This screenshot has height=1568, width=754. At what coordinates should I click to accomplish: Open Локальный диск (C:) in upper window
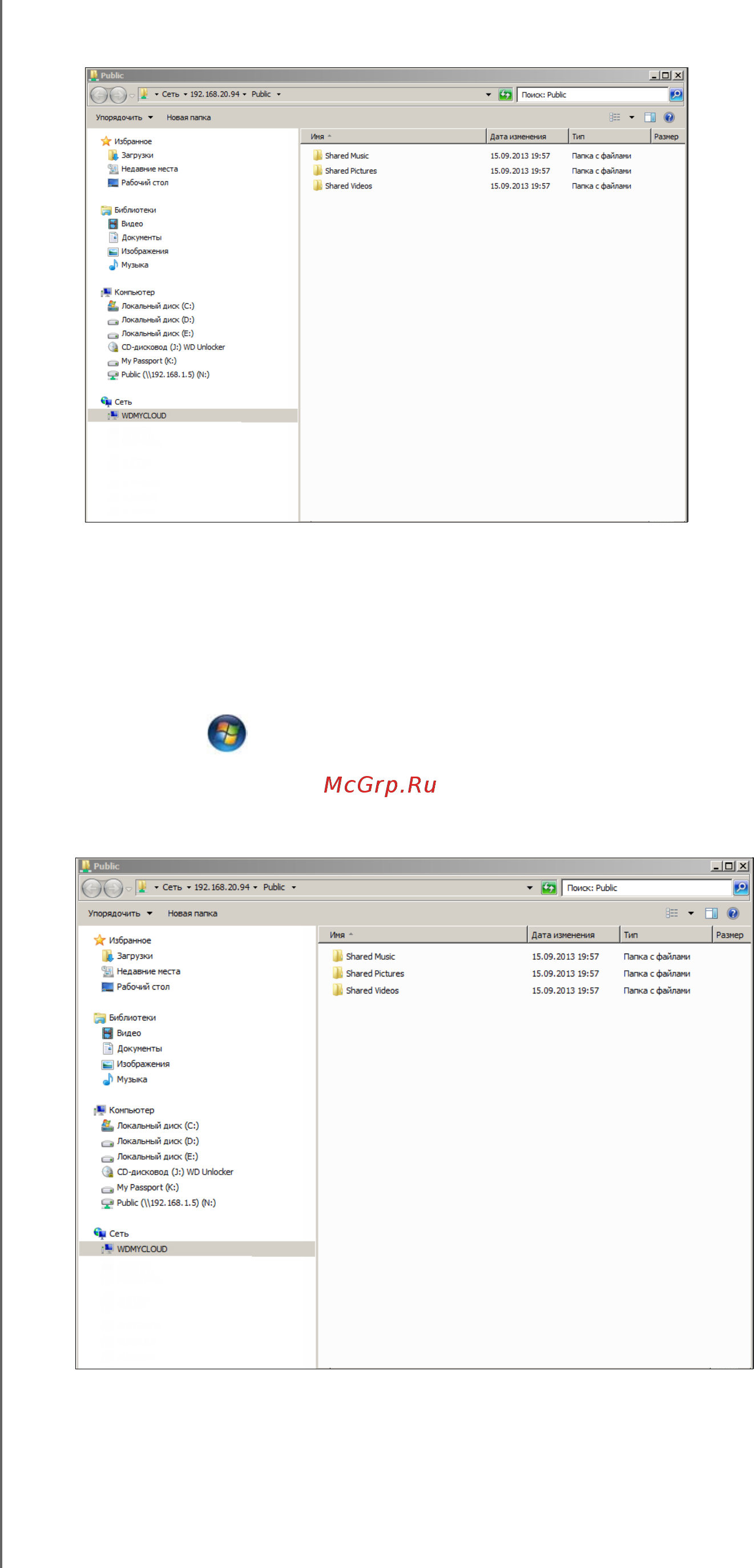click(x=151, y=306)
